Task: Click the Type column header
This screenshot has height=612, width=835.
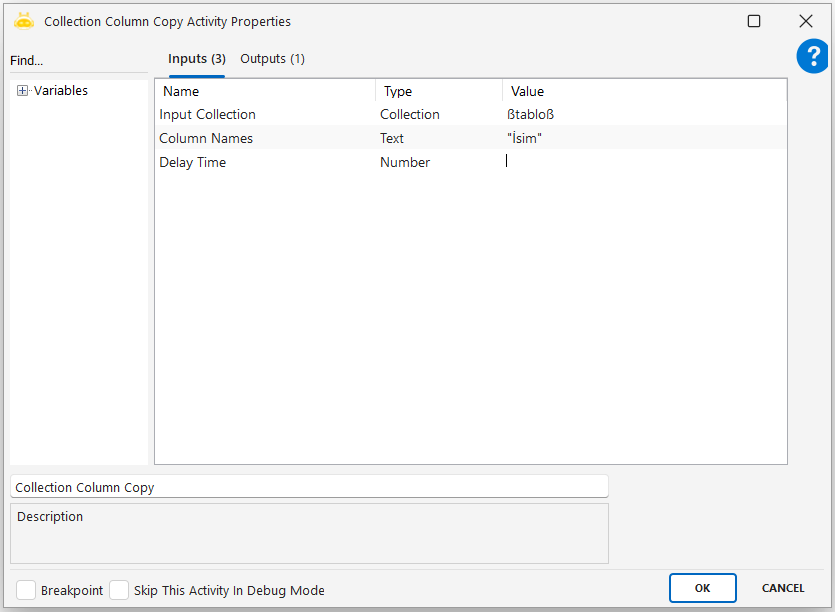Action: click(438, 91)
